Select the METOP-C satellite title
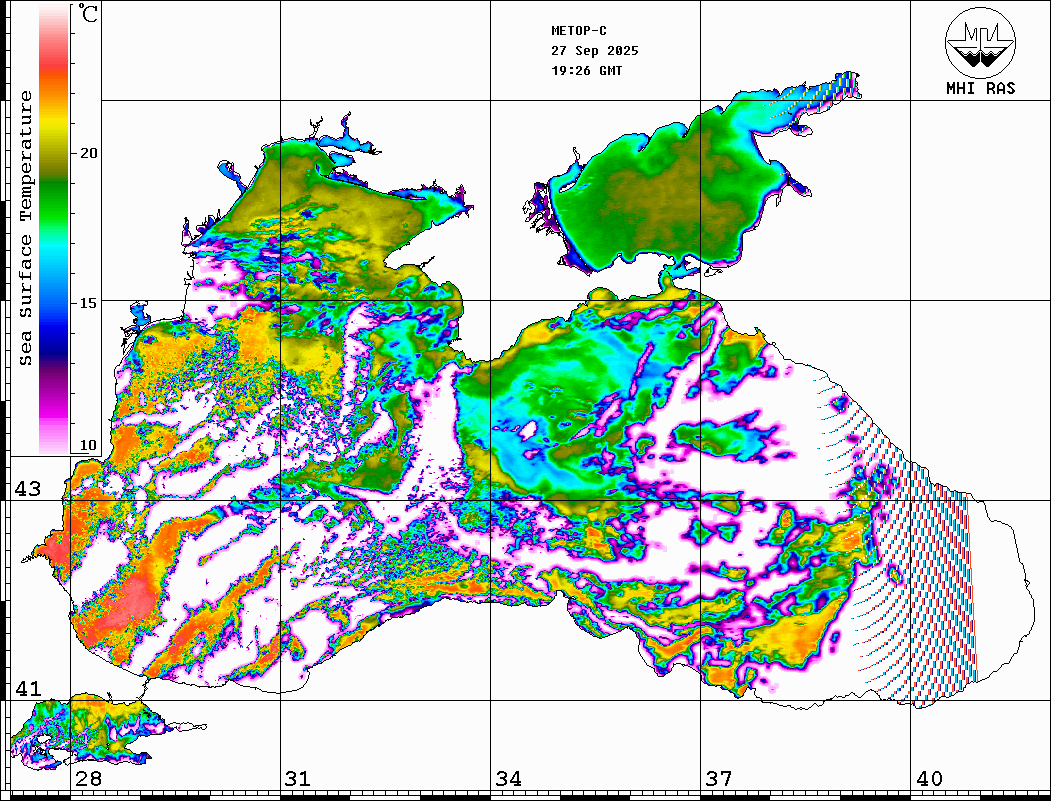The height and width of the screenshot is (801, 1051). [579, 31]
